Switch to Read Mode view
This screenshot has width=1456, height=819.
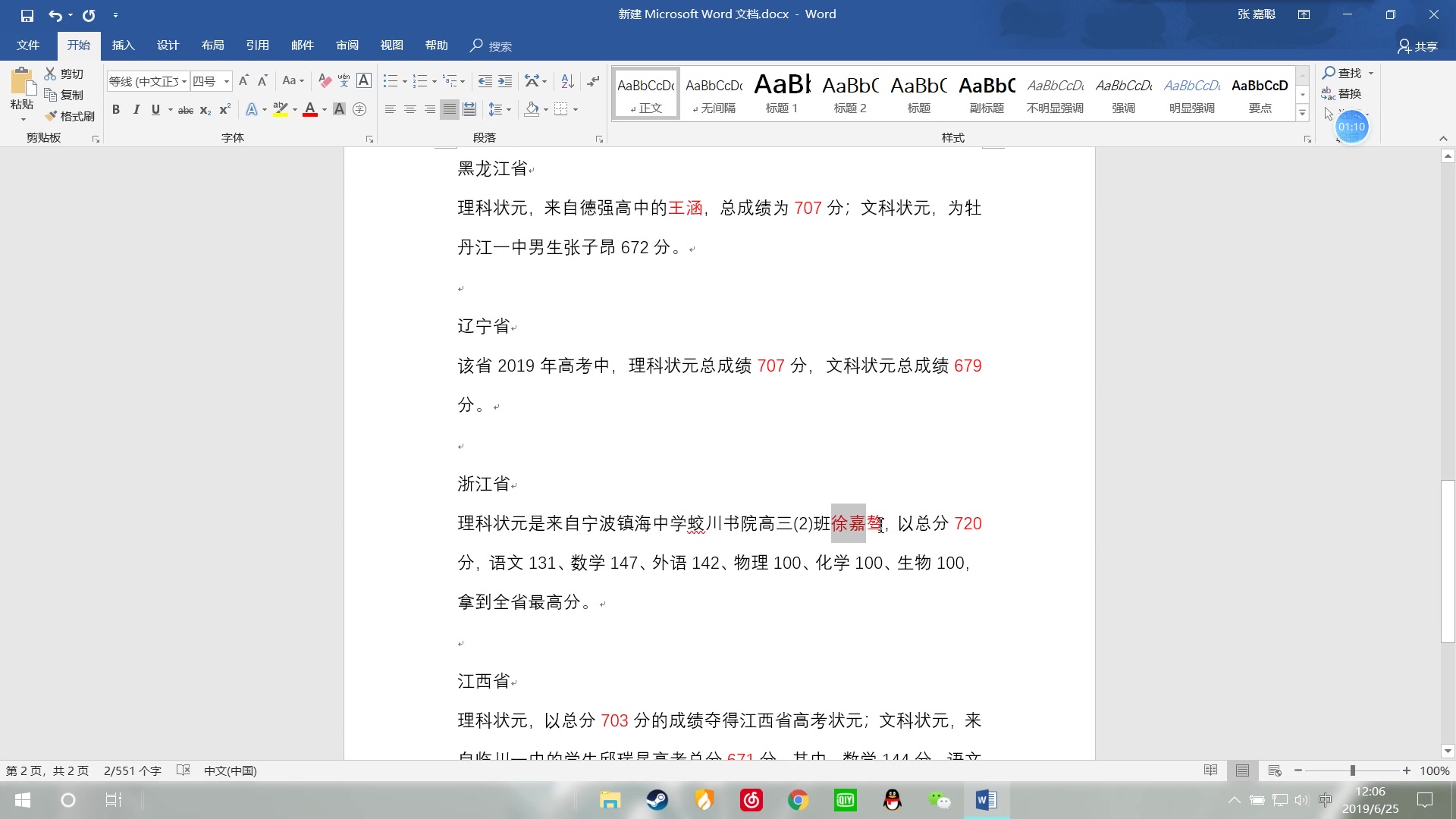pos(1211,770)
